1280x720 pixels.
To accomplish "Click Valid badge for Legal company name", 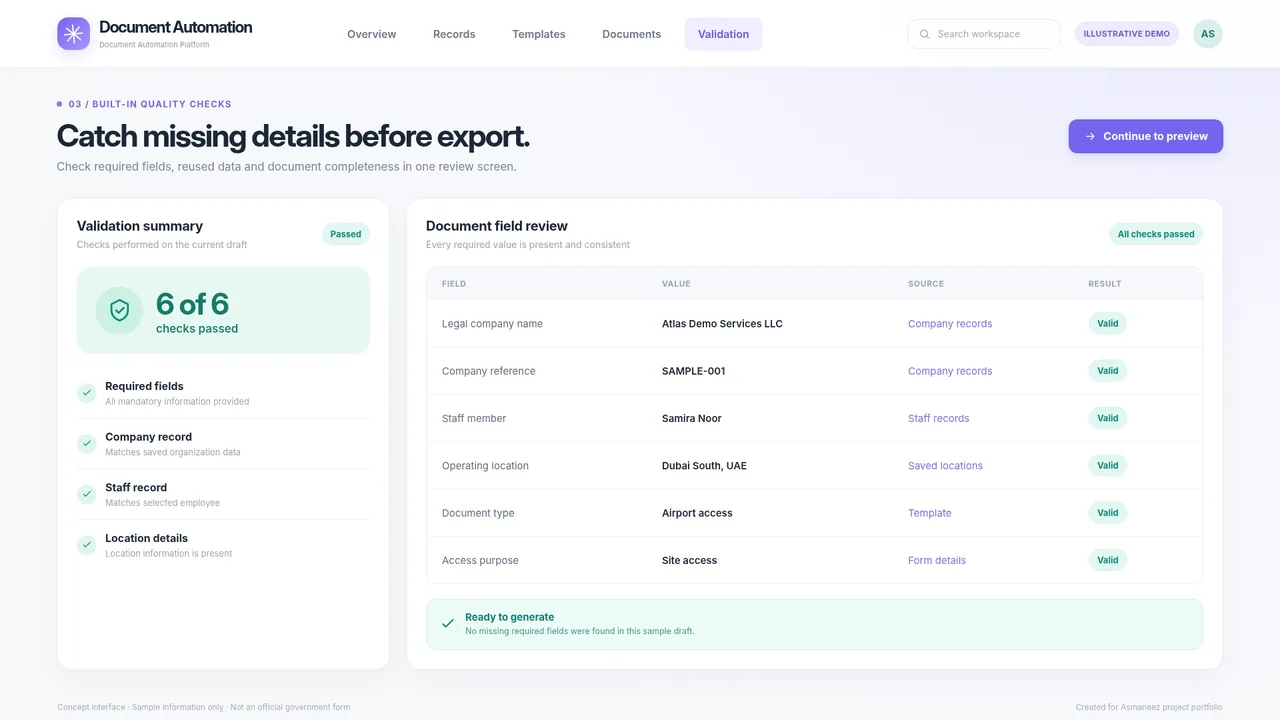I will 1108,323.
